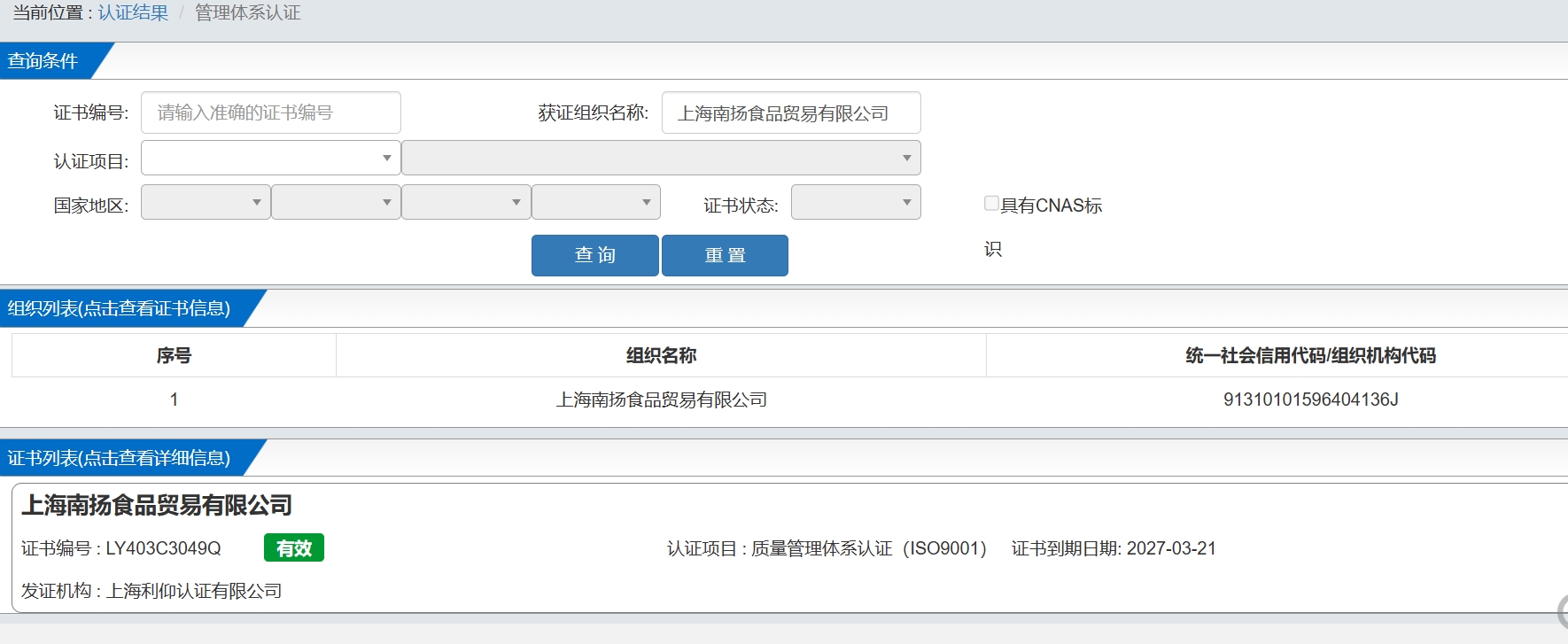The height and width of the screenshot is (644, 1568).
Task: Click the 证书列表 section header
Action: pyautogui.click(x=119, y=458)
